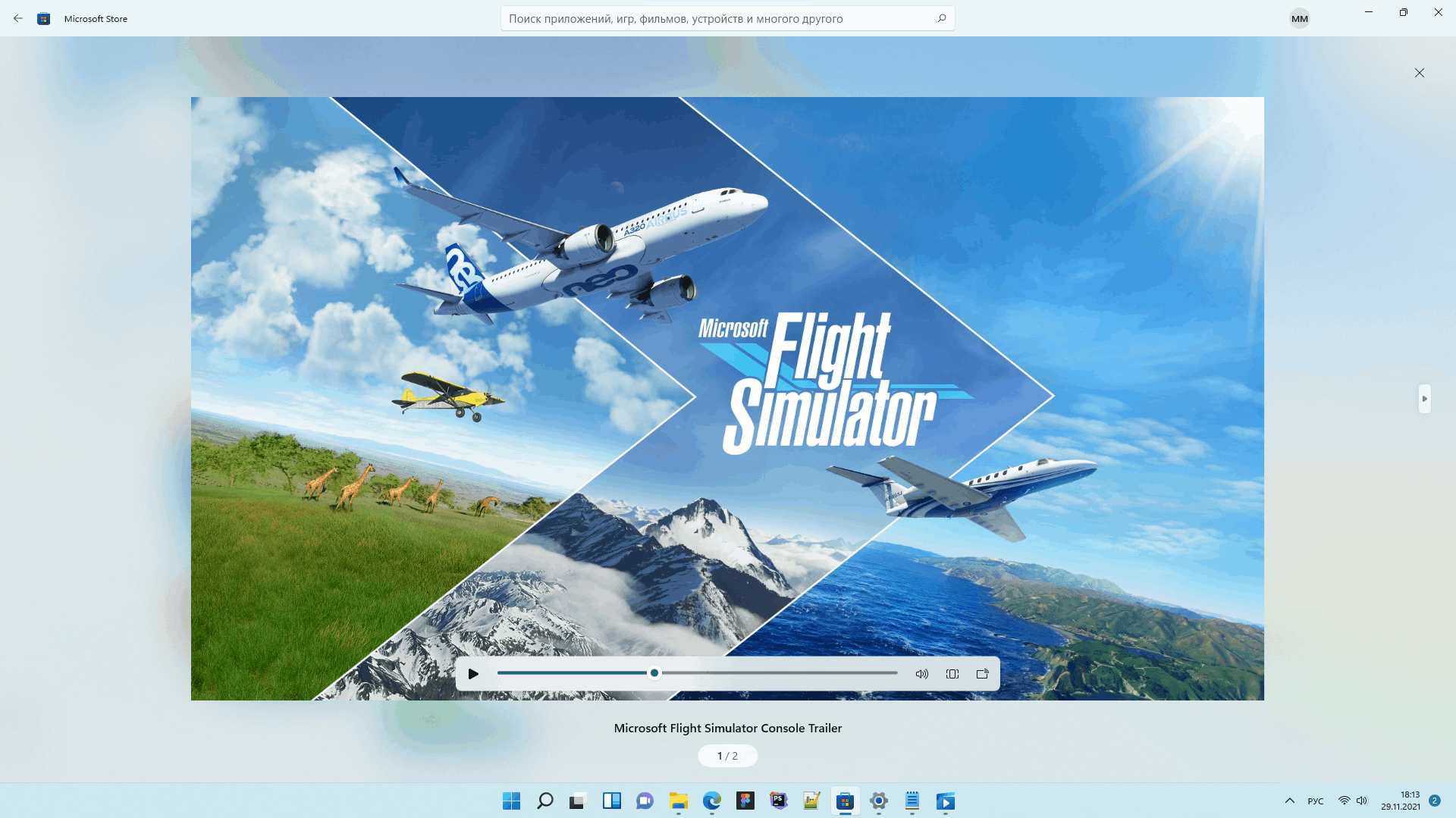
Task: Open taskbar Search
Action: [x=544, y=801]
